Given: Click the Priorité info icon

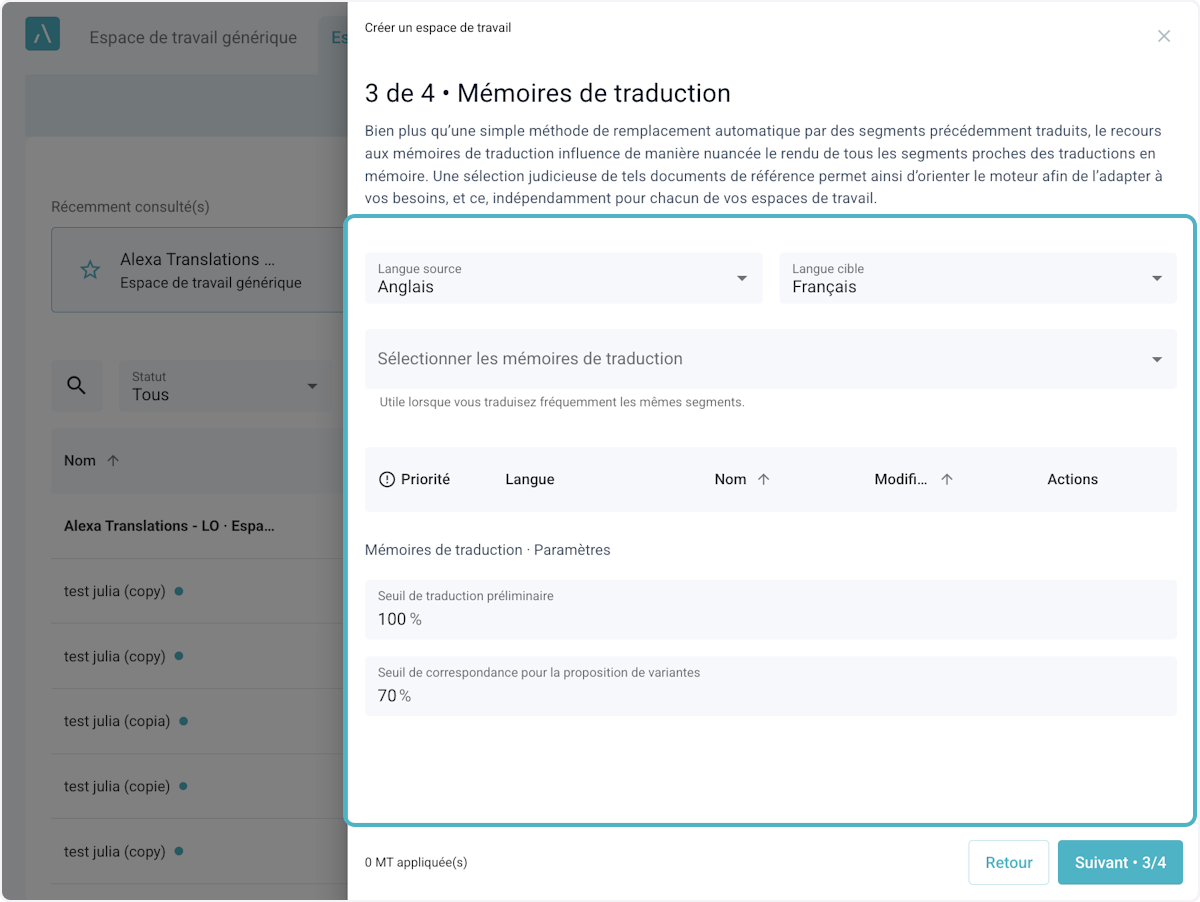Looking at the screenshot, I should (x=387, y=480).
